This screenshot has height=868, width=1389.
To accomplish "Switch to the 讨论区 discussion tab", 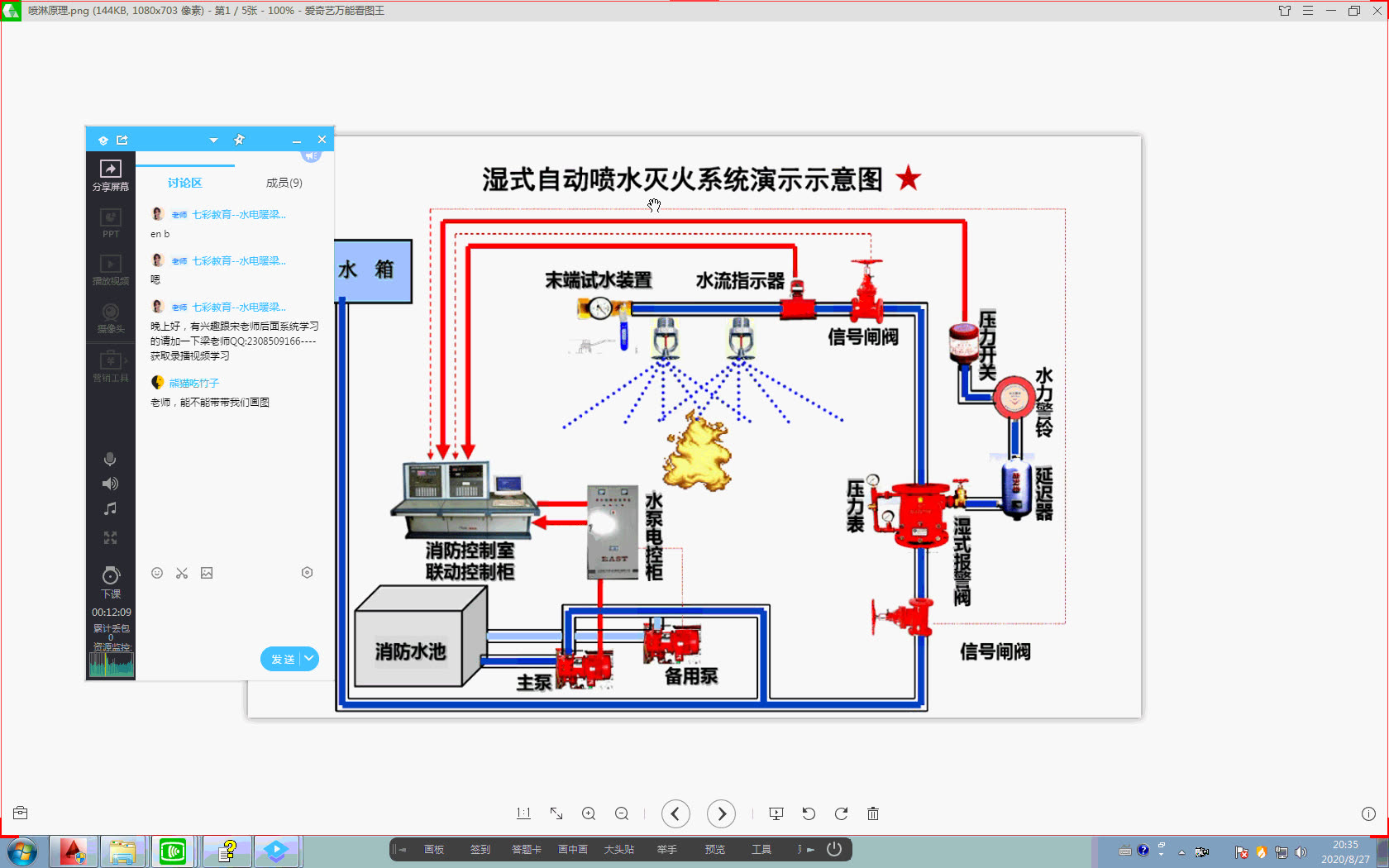I will pyautogui.click(x=185, y=183).
